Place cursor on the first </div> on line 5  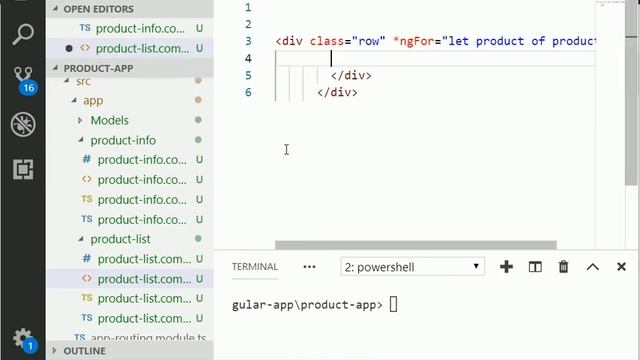(x=351, y=76)
